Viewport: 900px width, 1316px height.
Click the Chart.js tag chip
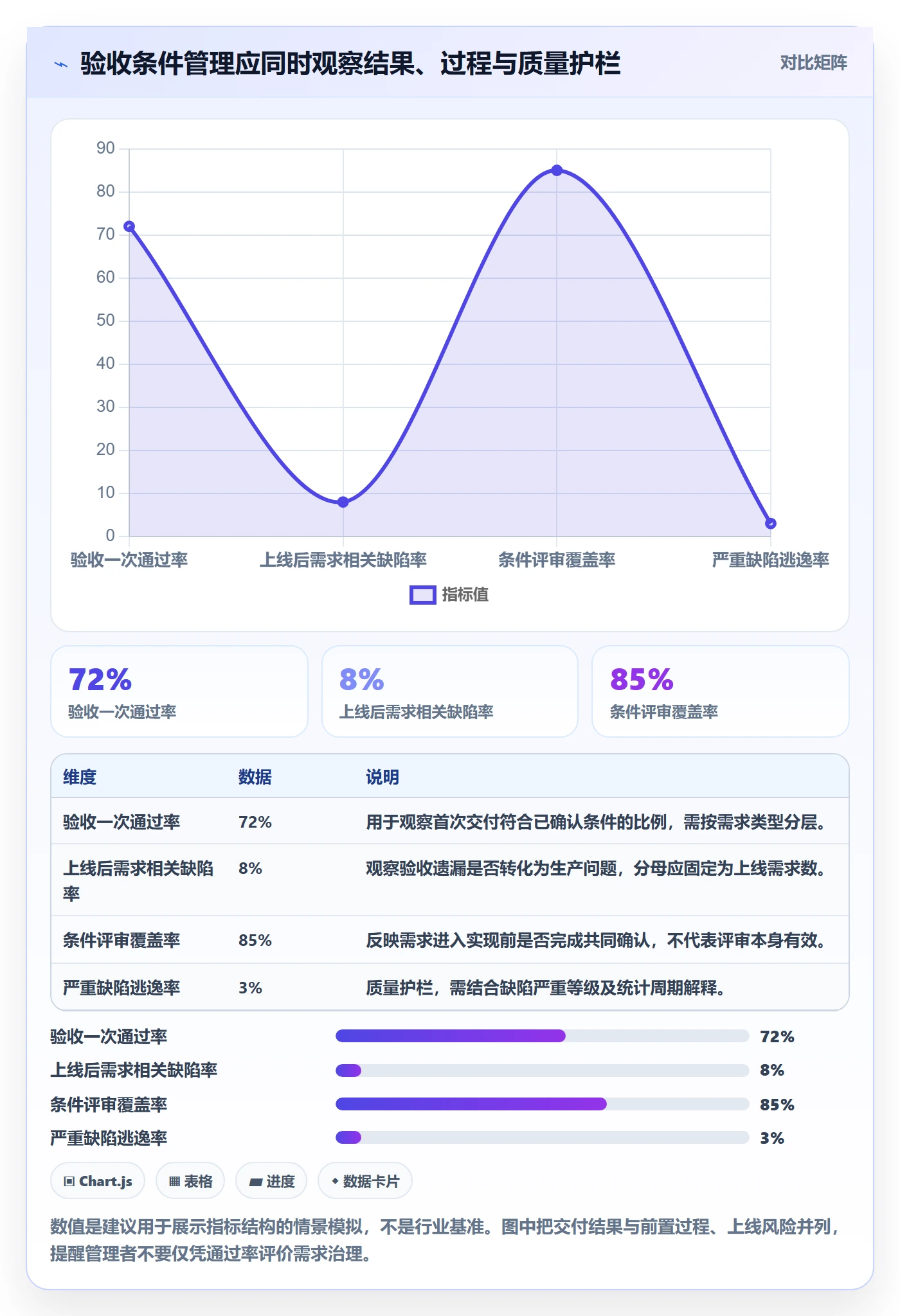click(x=98, y=1181)
